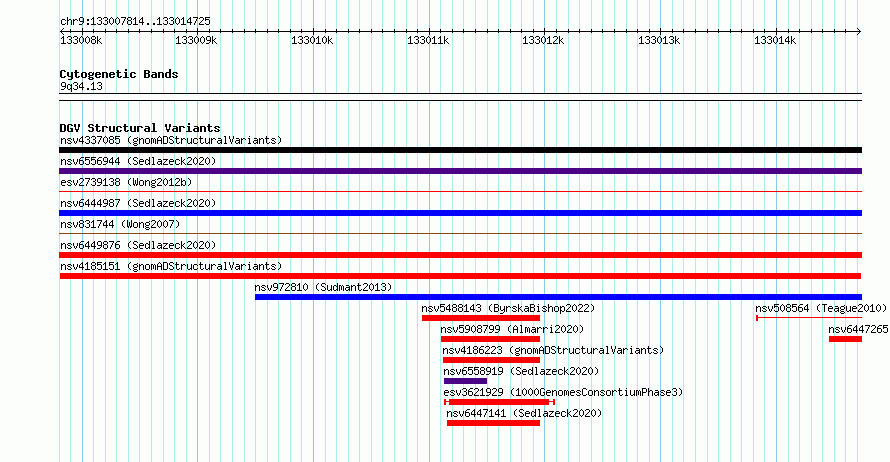Click the nsv508564 thin red line
890x462 pixels.
coord(809,318)
